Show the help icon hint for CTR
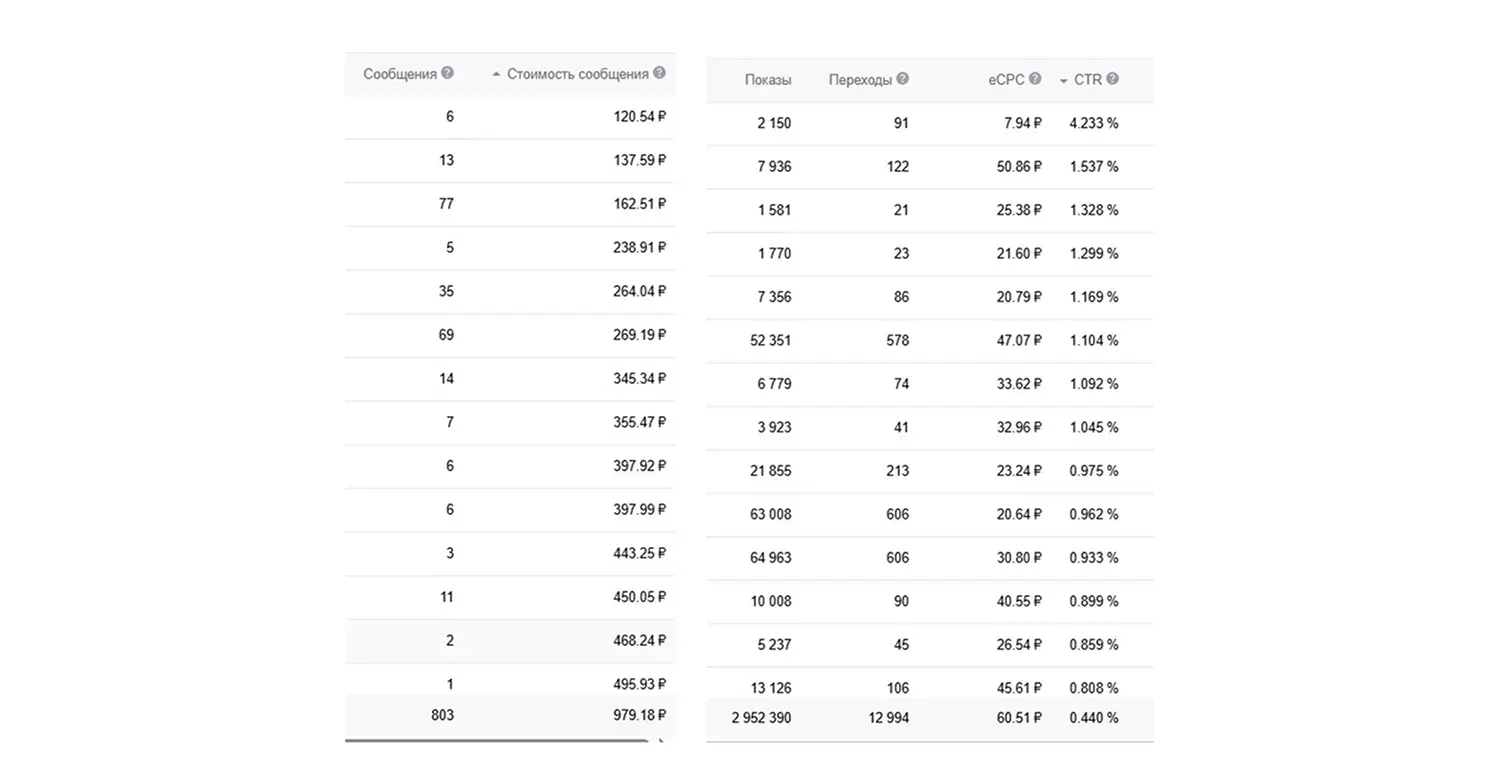Screen dimensions: 1500x784 1112,79
